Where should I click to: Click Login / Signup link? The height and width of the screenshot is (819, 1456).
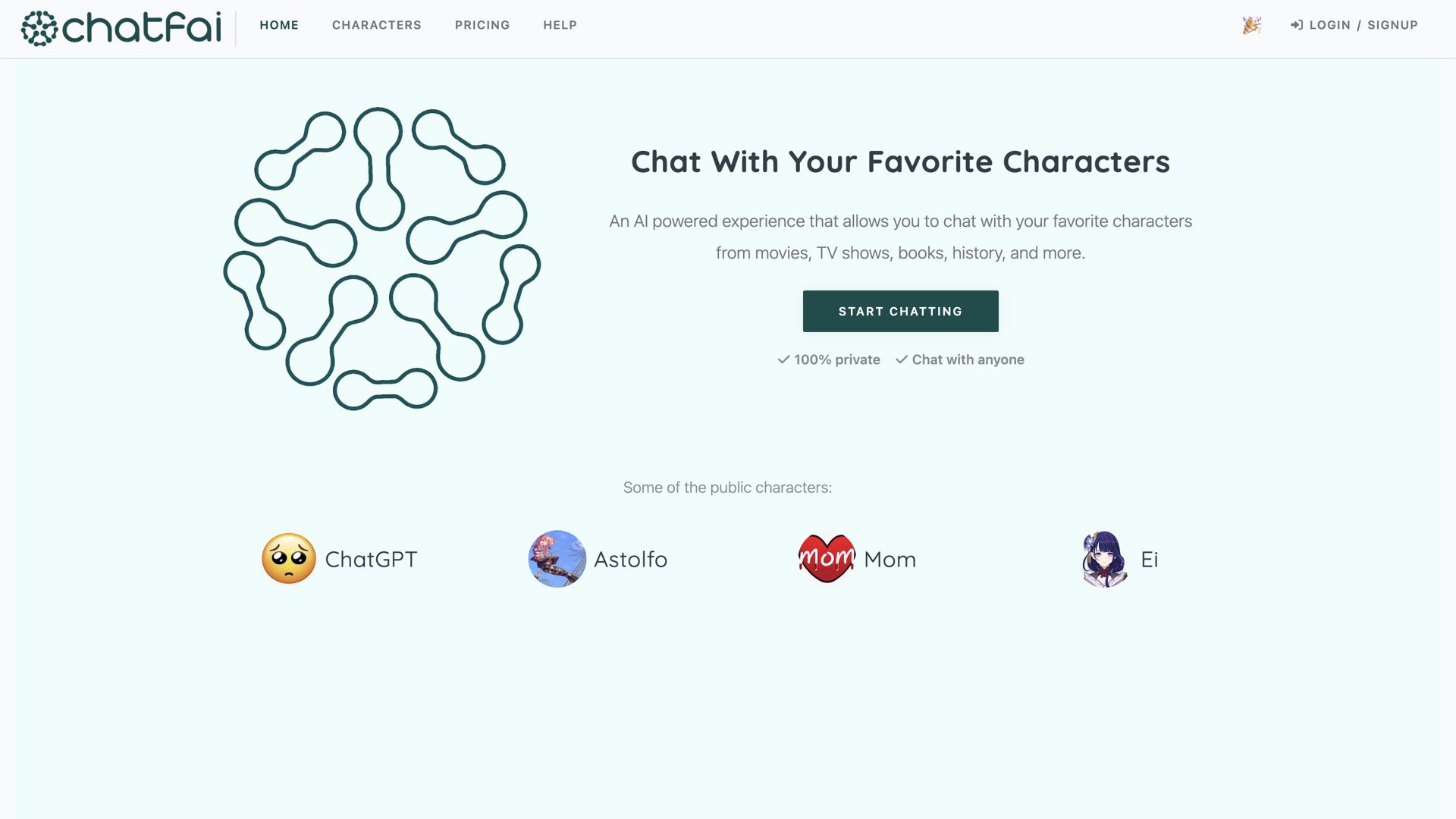coord(1363,25)
